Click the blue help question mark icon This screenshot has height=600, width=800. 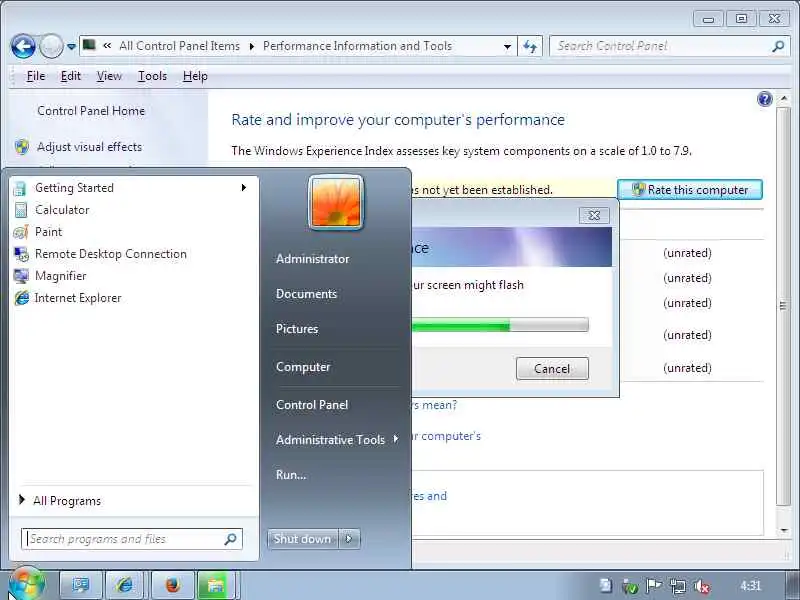[x=764, y=98]
